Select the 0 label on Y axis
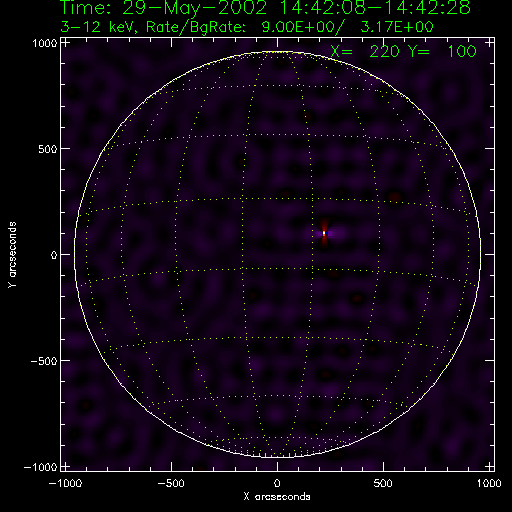Viewport: 512px width, 512px height. click(x=54, y=255)
